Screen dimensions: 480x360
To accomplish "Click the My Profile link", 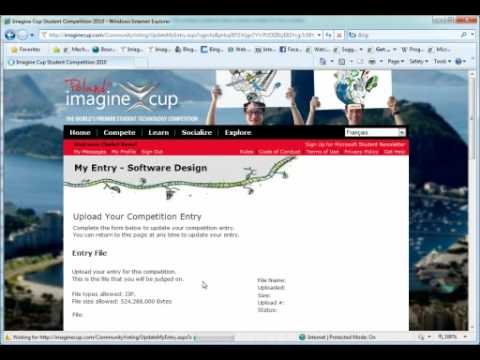I will [x=124, y=152].
